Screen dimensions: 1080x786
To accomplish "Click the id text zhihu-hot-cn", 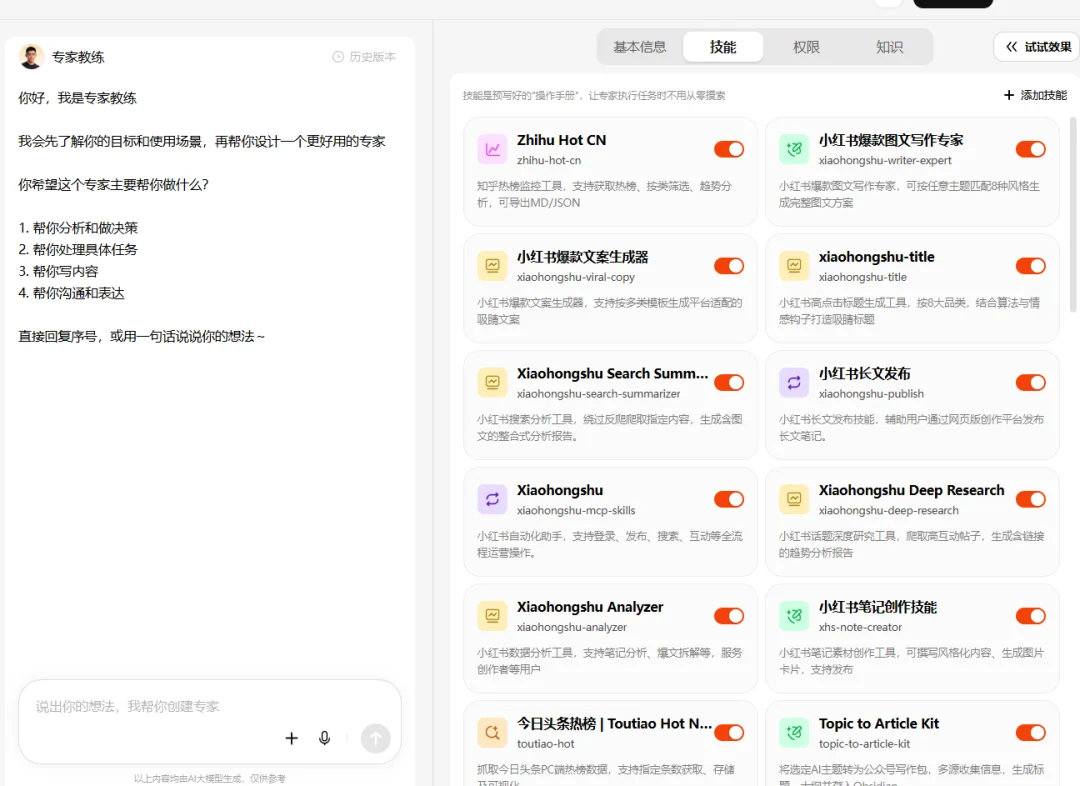I will pos(549,160).
